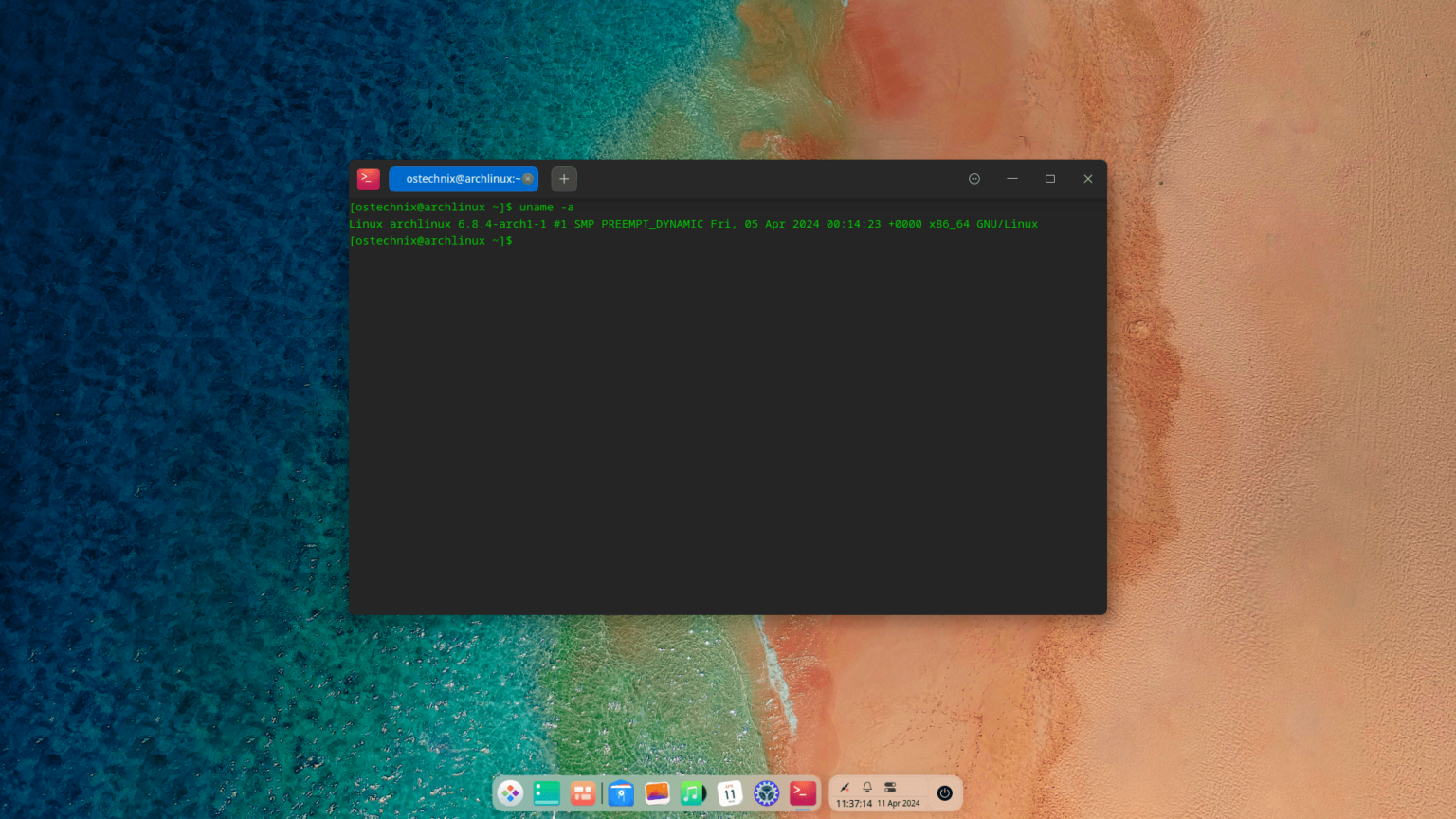Open the screenshot tool in system tray
This screenshot has width=1456, height=819.
(x=844, y=787)
